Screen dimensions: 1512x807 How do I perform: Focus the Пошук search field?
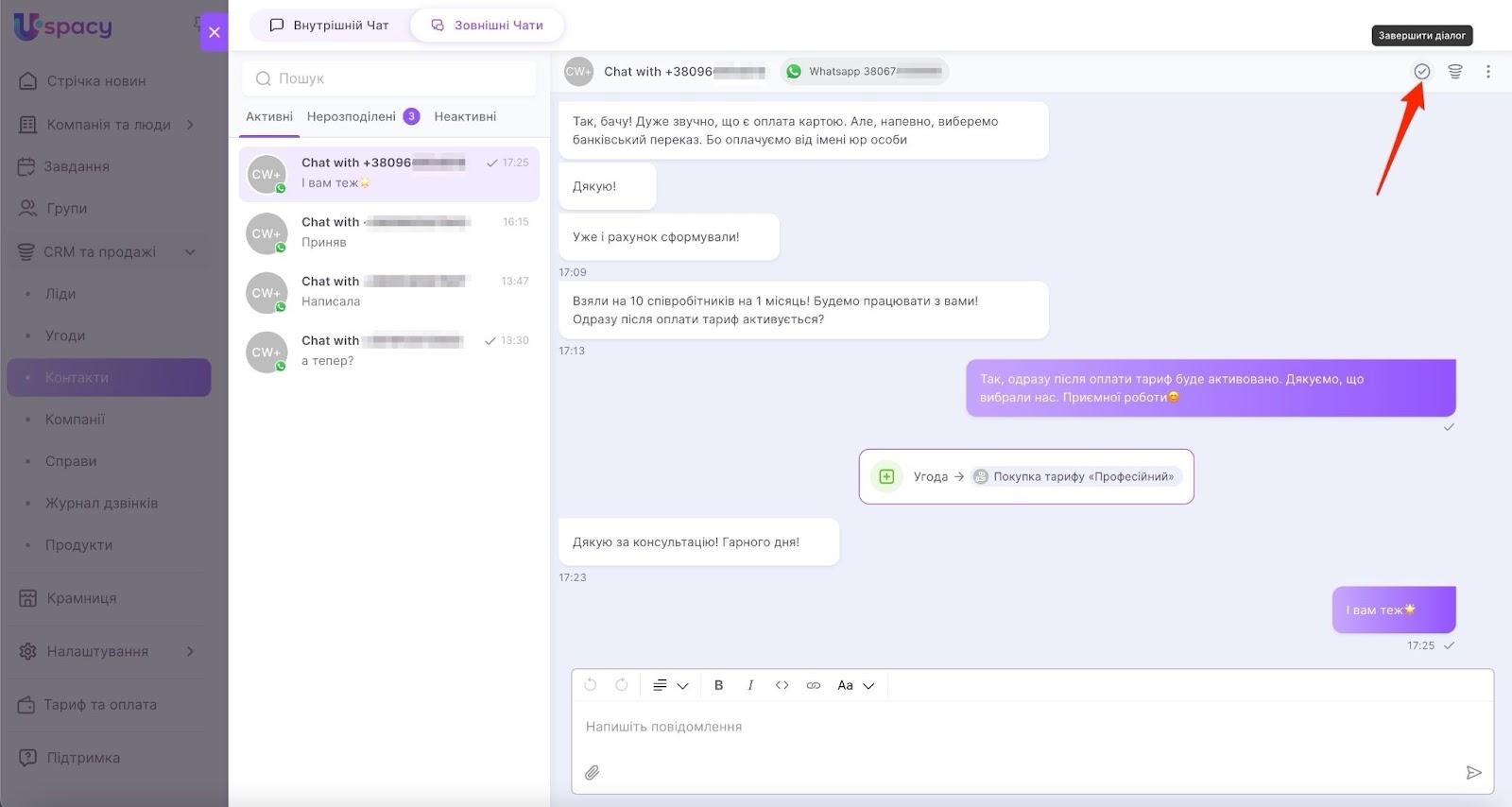coord(389,78)
